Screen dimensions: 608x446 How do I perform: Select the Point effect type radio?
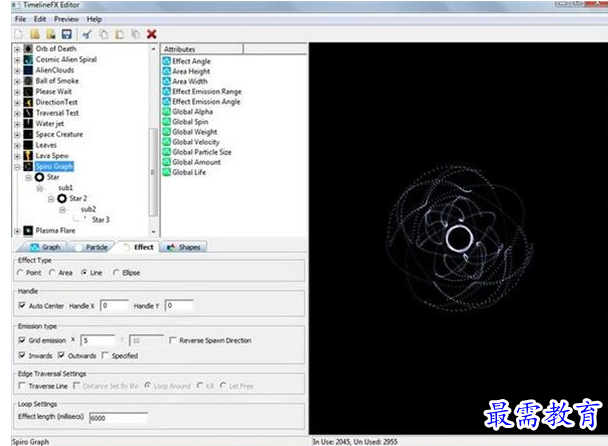pyautogui.click(x=20, y=273)
